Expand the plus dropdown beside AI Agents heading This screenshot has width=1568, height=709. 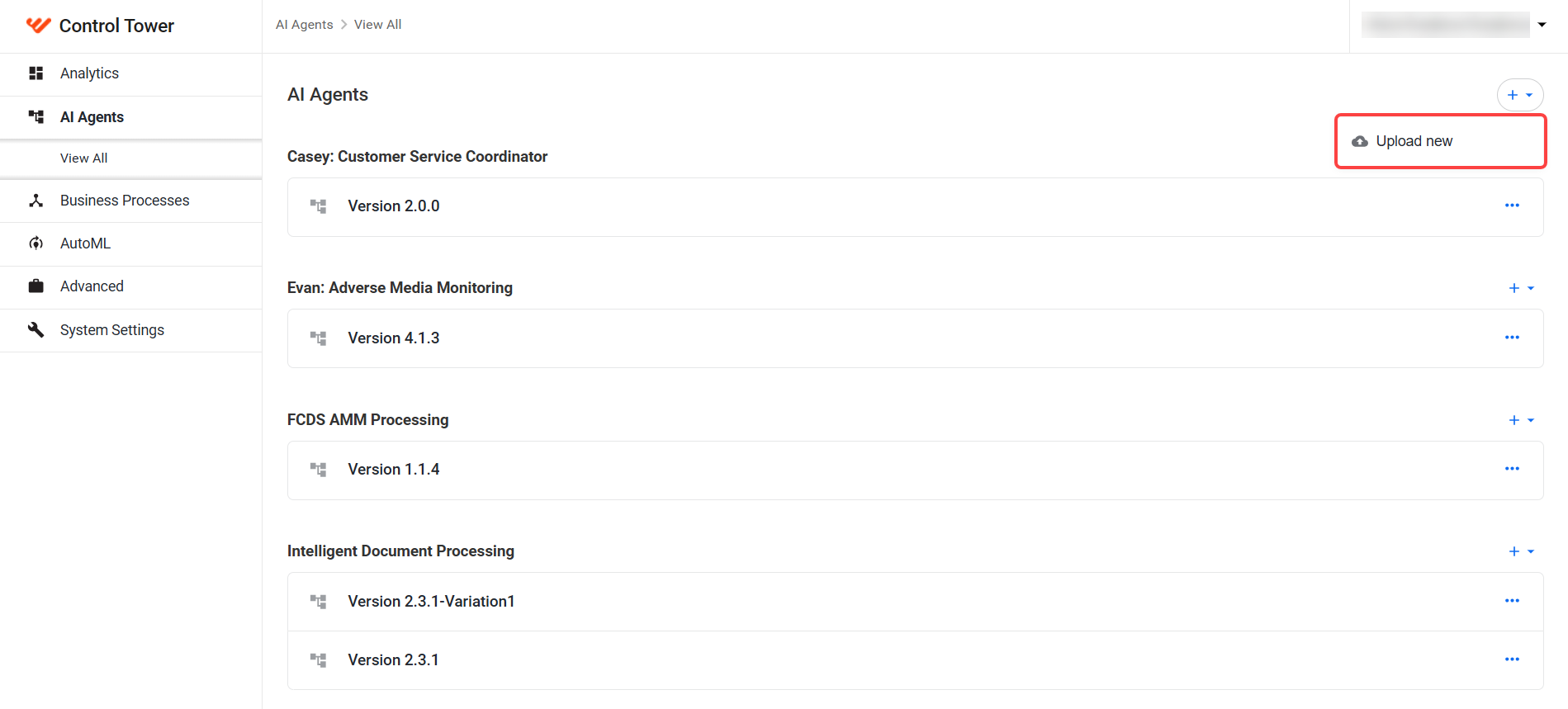pos(1520,95)
